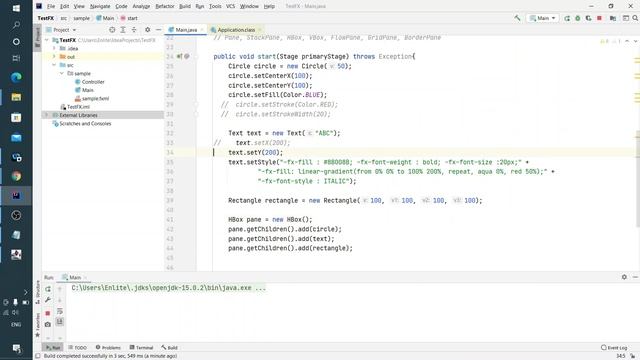
Task: Collapse the src folder
Action: pos(54,65)
